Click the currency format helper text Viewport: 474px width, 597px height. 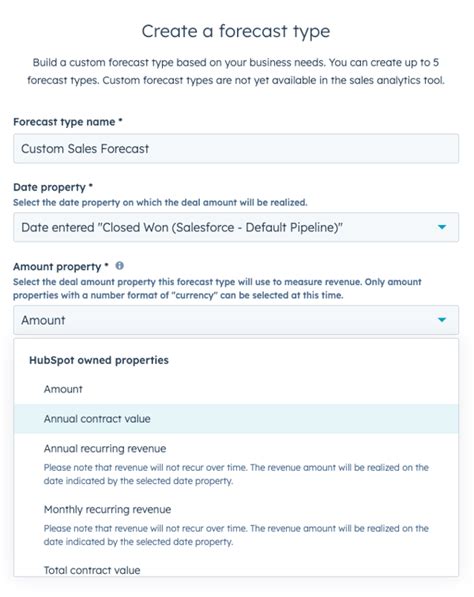(217, 289)
